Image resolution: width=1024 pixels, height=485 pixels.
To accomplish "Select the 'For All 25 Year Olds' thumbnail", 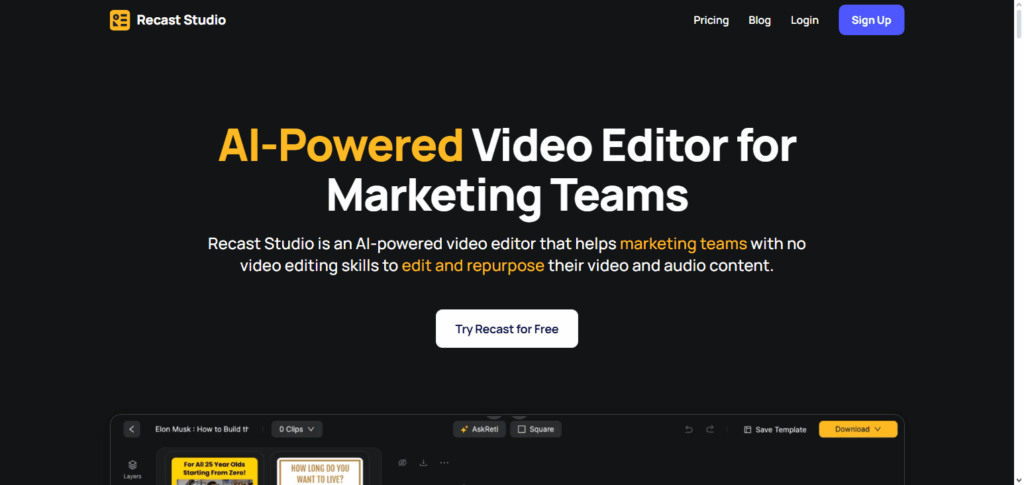I will point(215,470).
